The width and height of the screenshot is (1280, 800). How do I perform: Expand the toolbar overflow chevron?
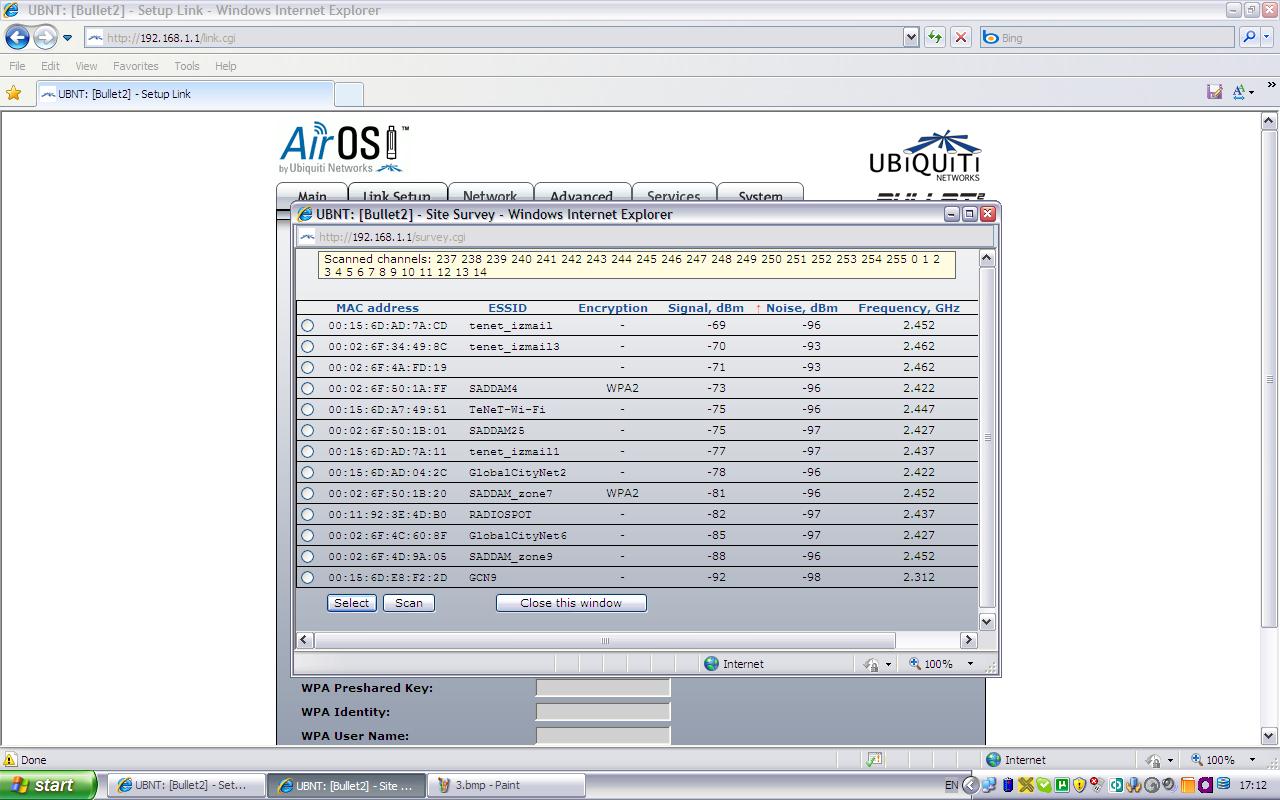[1271, 86]
